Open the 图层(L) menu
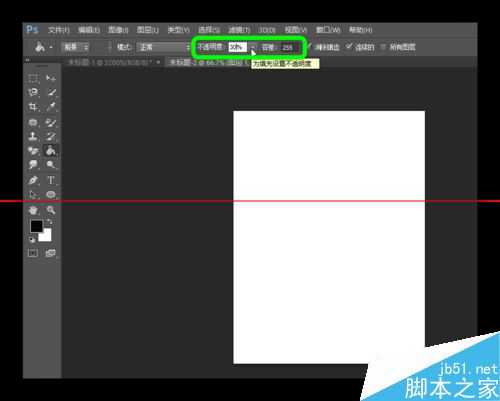Image resolution: width=500 pixels, height=401 pixels. click(x=148, y=30)
